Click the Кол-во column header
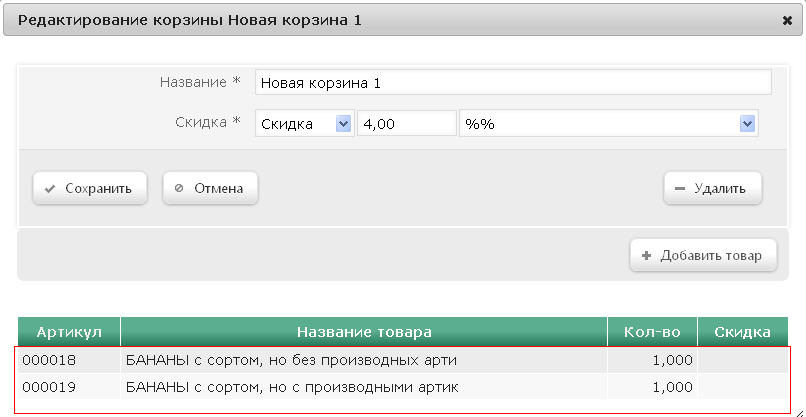 (x=652, y=332)
